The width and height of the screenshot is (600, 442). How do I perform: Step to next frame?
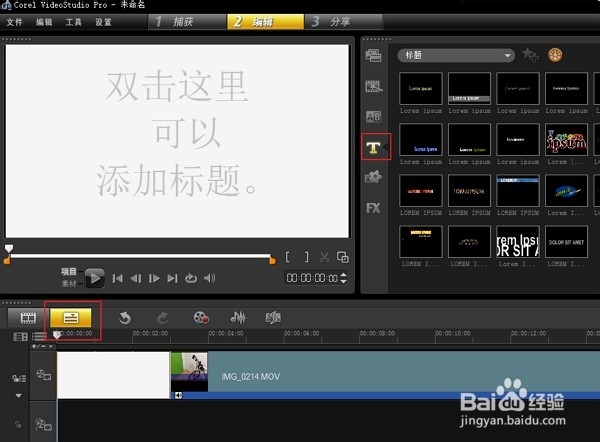[154, 278]
